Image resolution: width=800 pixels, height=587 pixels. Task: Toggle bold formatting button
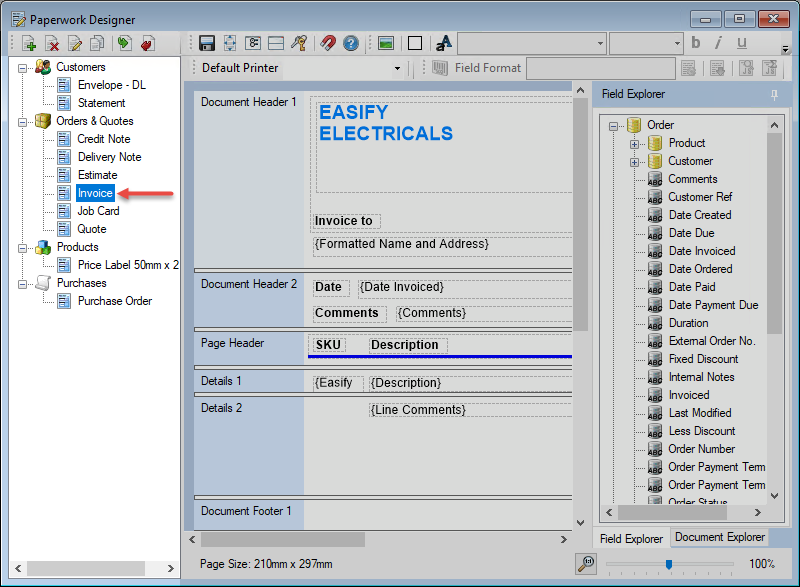696,43
